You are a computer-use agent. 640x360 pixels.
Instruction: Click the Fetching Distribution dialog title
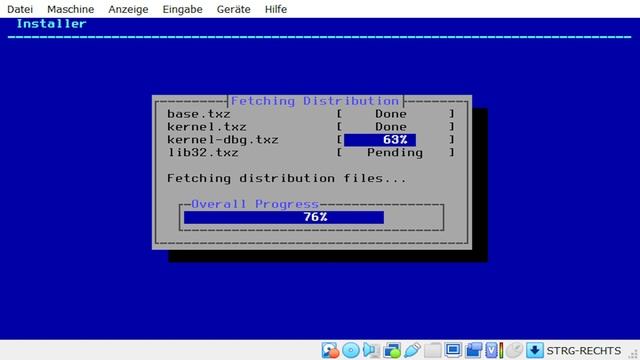click(315, 101)
